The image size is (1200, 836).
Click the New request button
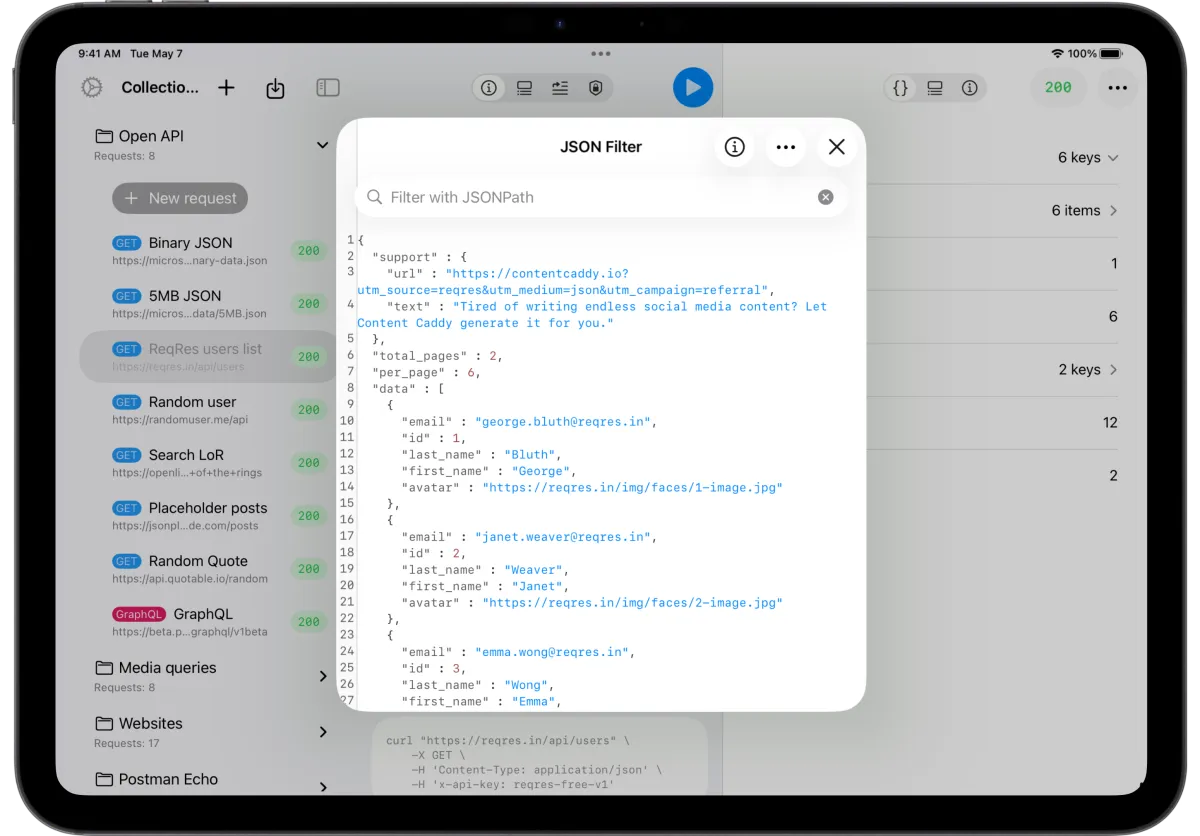tap(179, 198)
